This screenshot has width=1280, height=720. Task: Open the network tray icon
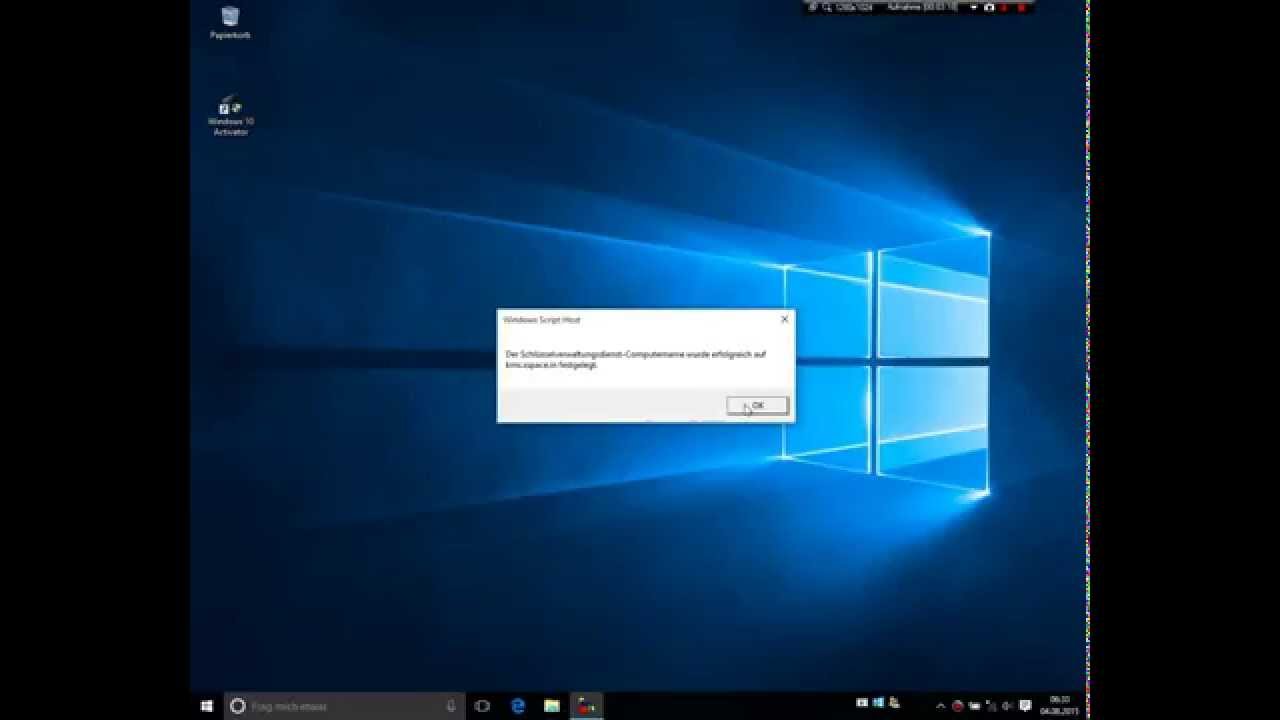(x=991, y=706)
